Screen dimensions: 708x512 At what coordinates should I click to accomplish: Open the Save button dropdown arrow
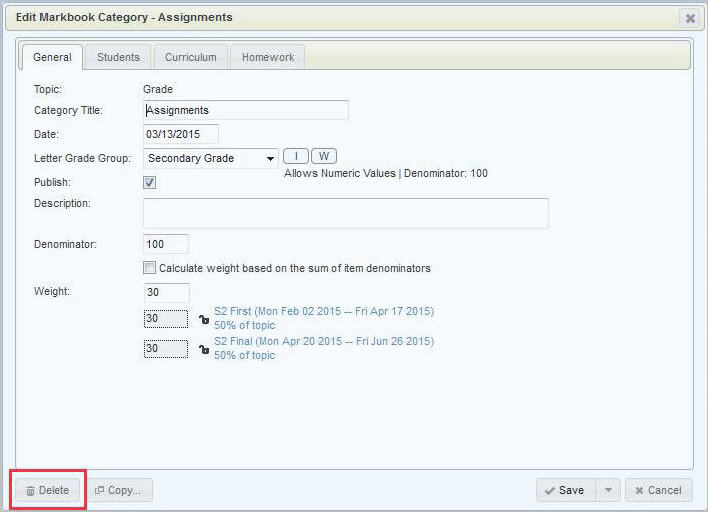607,490
